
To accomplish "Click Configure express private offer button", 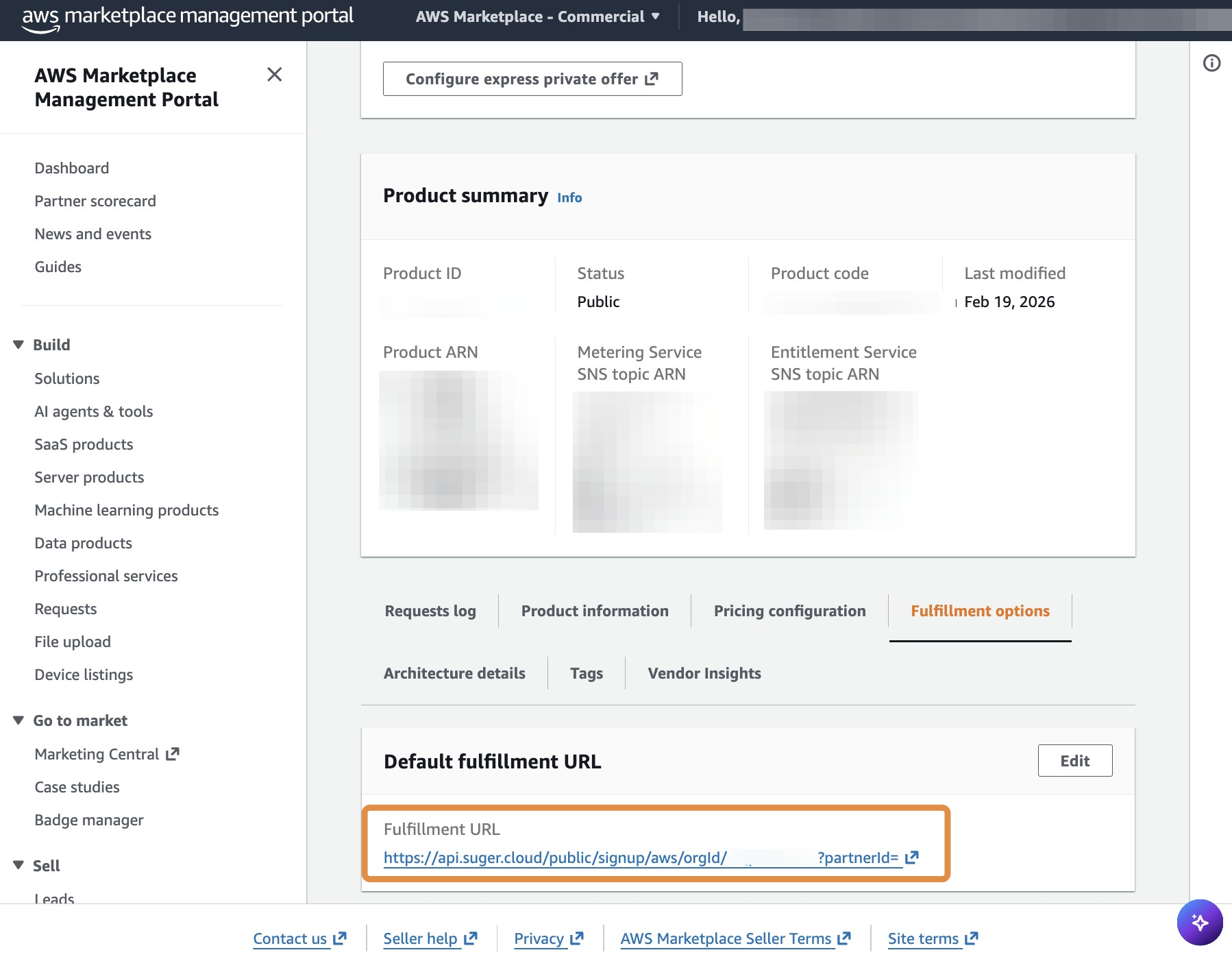I will 532,79.
